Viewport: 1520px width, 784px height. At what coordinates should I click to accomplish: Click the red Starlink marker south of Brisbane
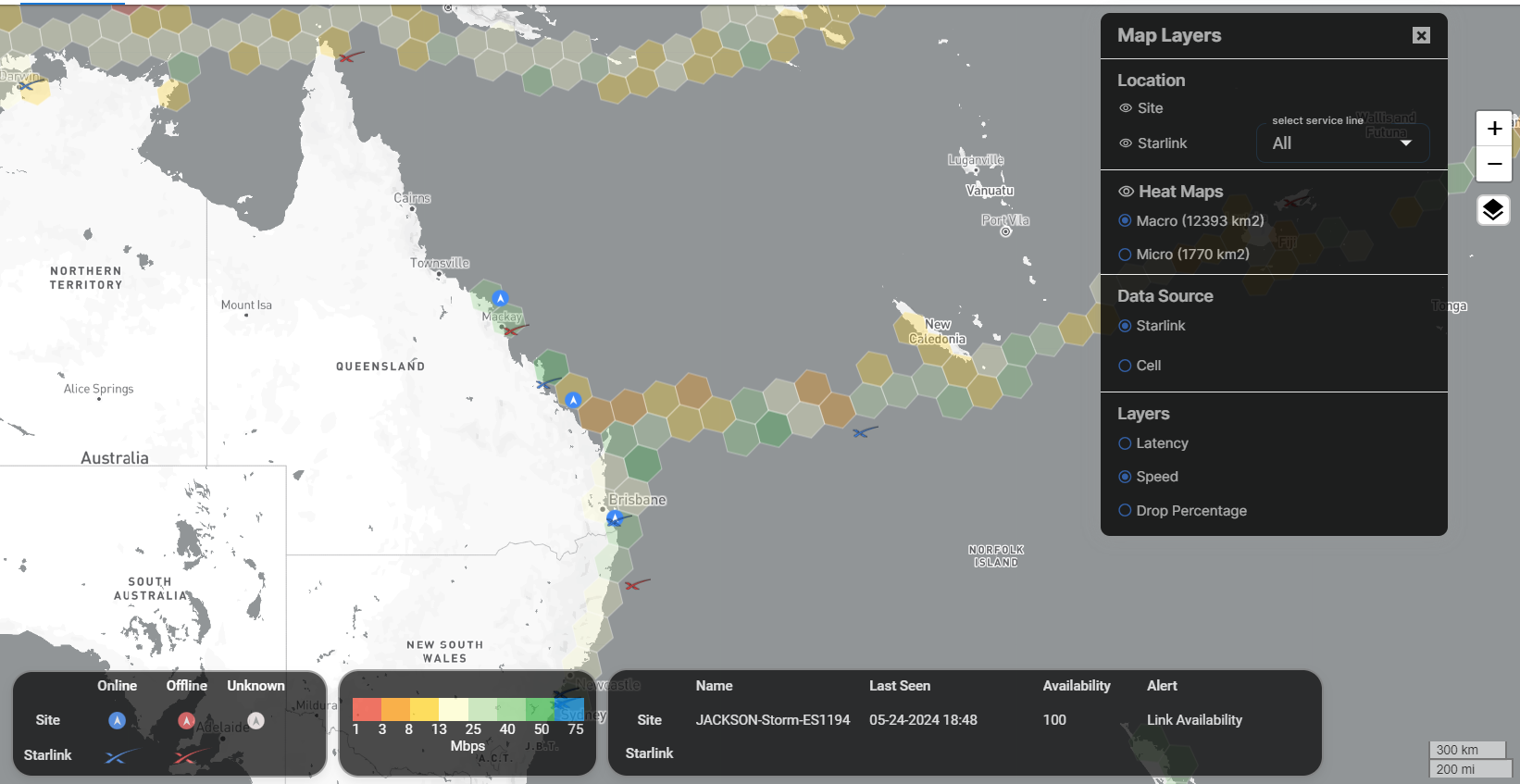pos(636,584)
